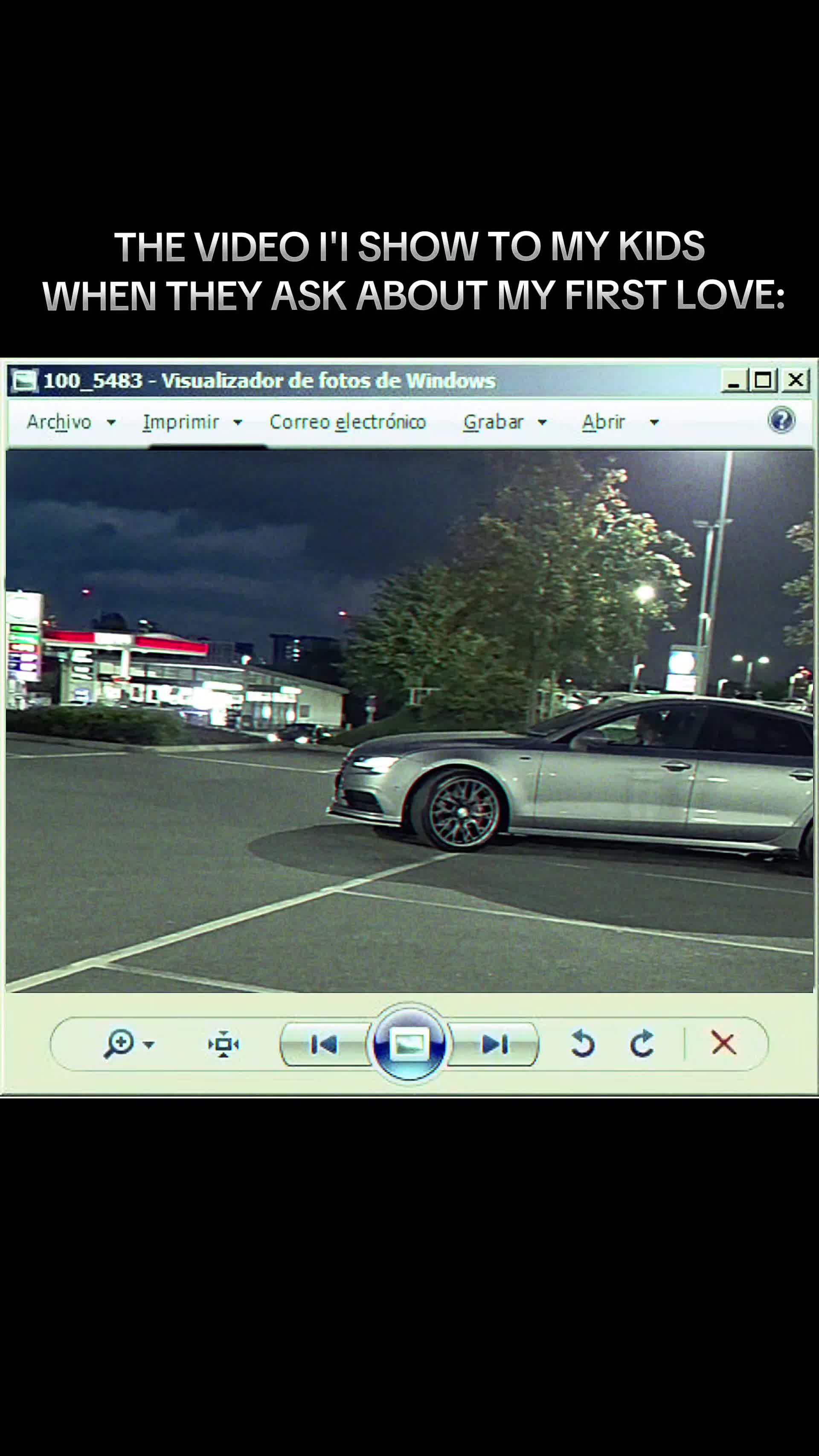
Task: Click the magnifier zoom icon
Action: tap(119, 1043)
